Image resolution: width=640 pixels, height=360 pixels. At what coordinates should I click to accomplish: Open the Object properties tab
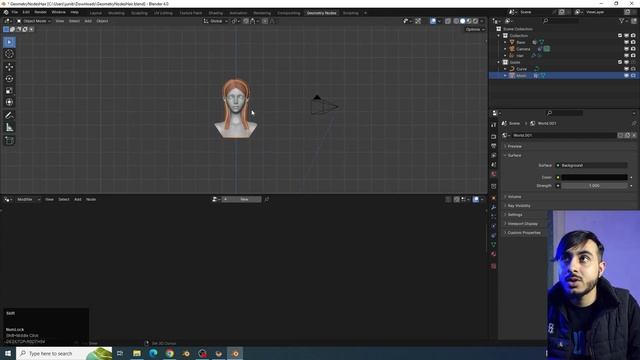[x=493, y=198]
